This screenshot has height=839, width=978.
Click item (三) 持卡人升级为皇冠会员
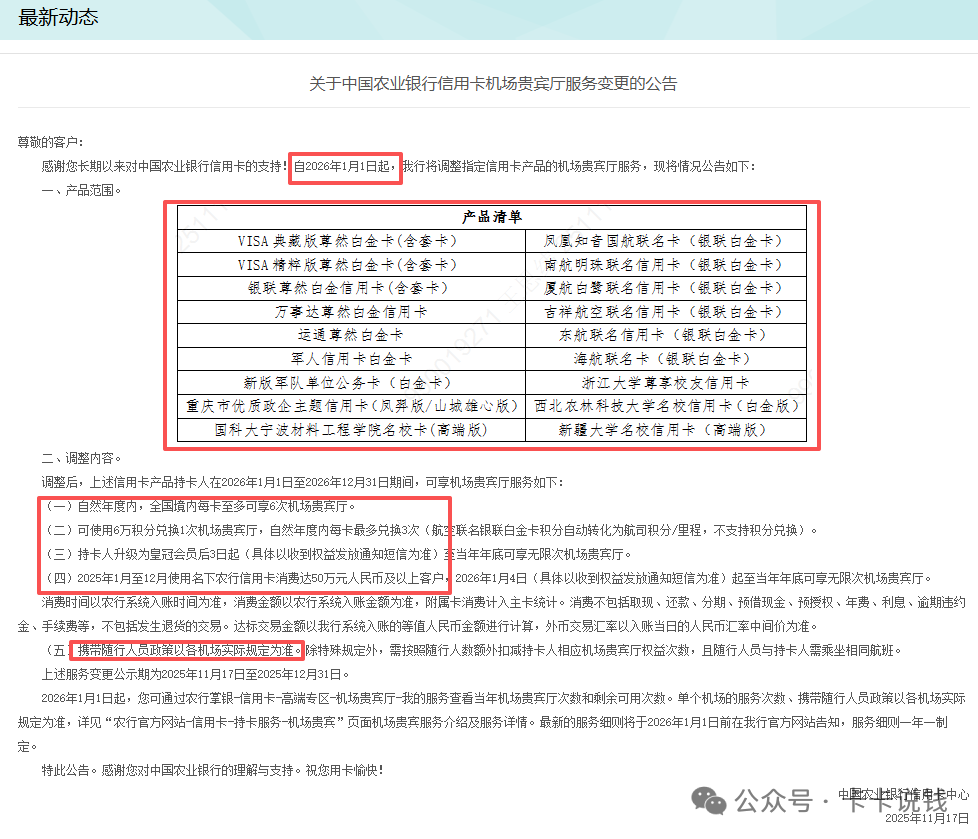(337, 555)
